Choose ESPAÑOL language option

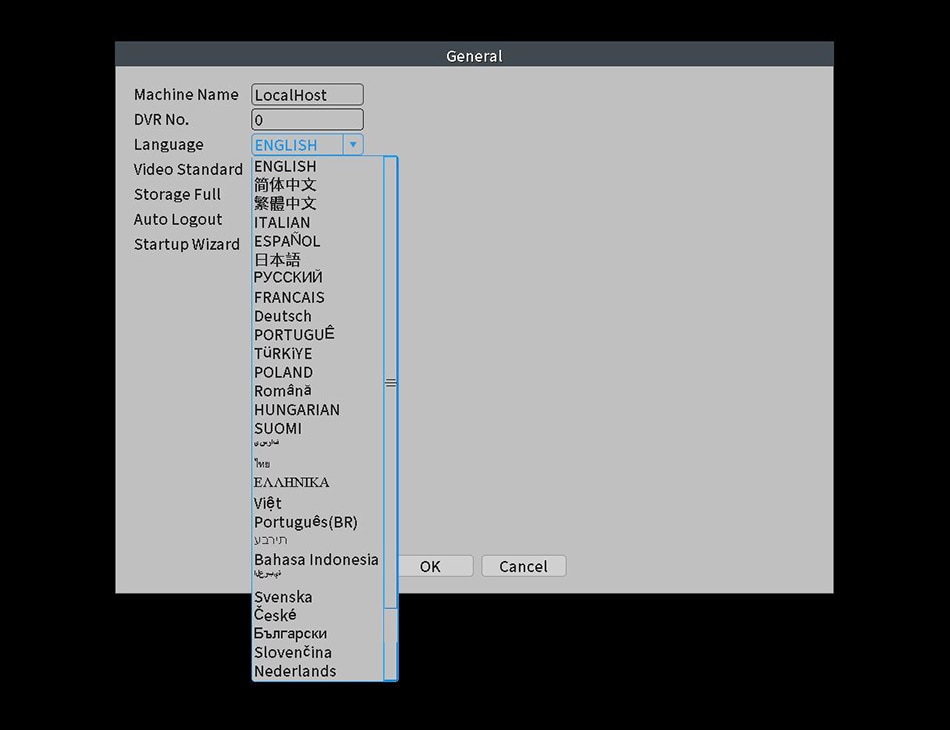click(x=287, y=241)
